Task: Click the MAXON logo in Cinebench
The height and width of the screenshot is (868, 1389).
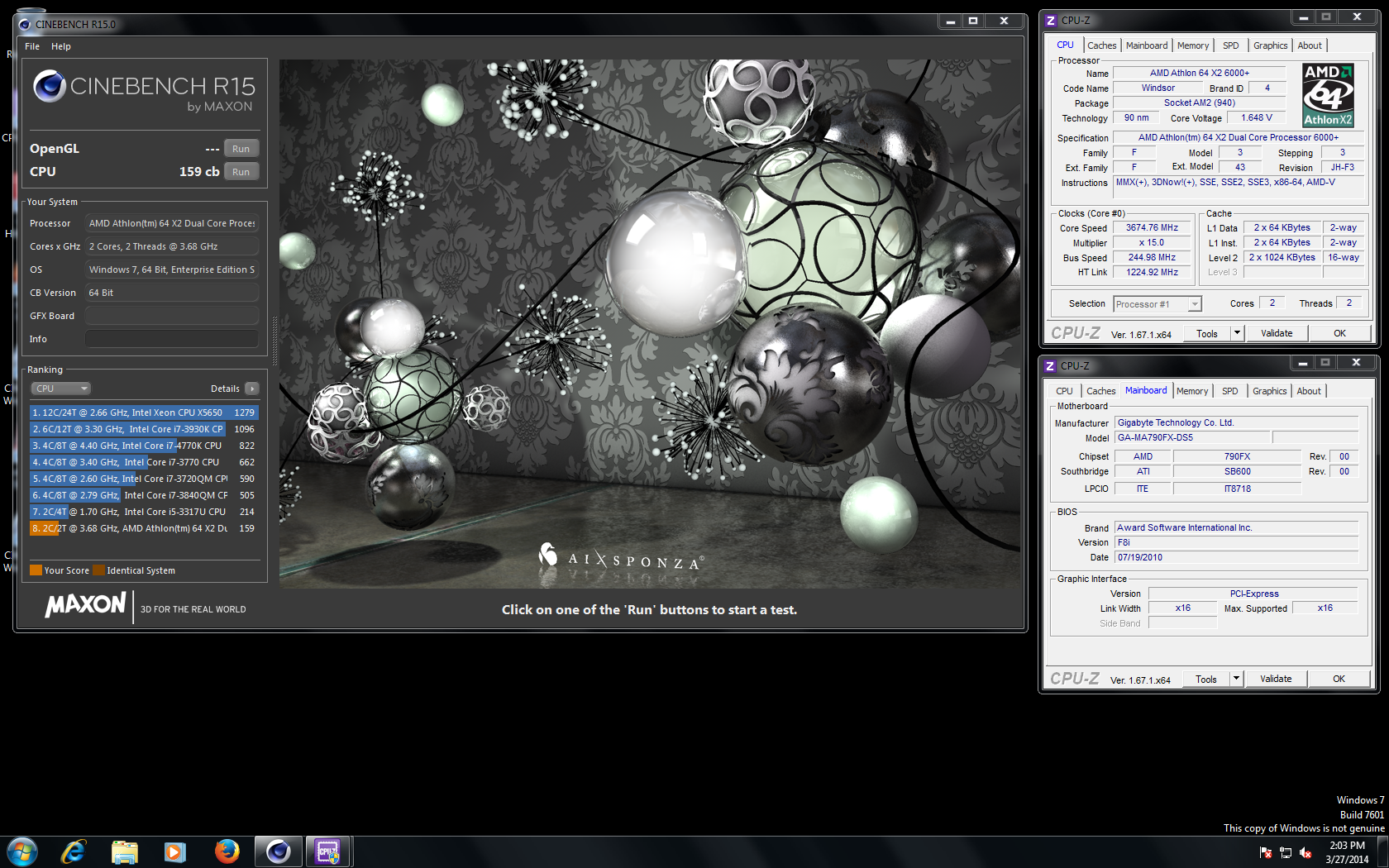Action: coord(85,605)
